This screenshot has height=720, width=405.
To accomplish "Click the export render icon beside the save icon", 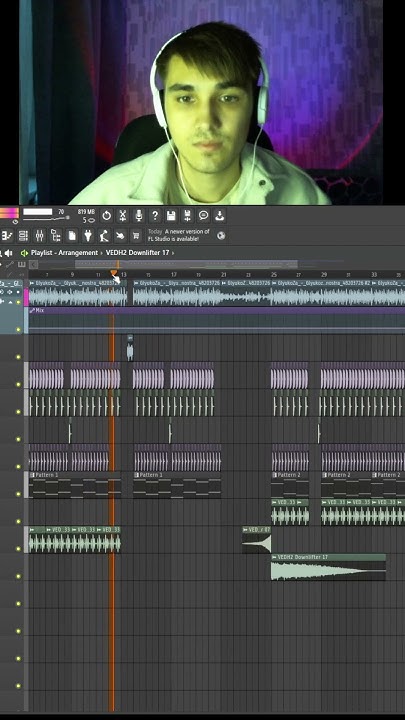I will [x=187, y=215].
